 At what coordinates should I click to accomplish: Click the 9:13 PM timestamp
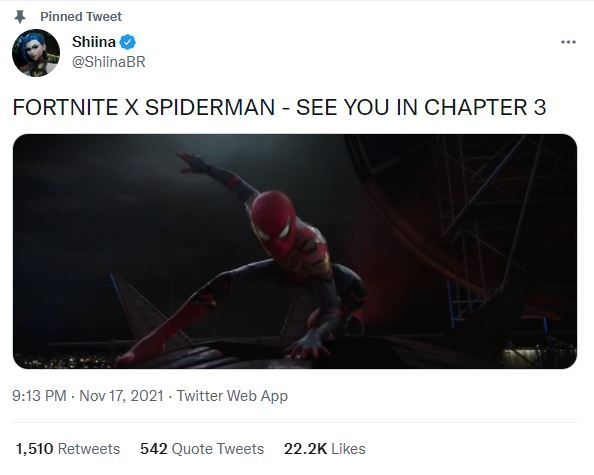point(39,396)
